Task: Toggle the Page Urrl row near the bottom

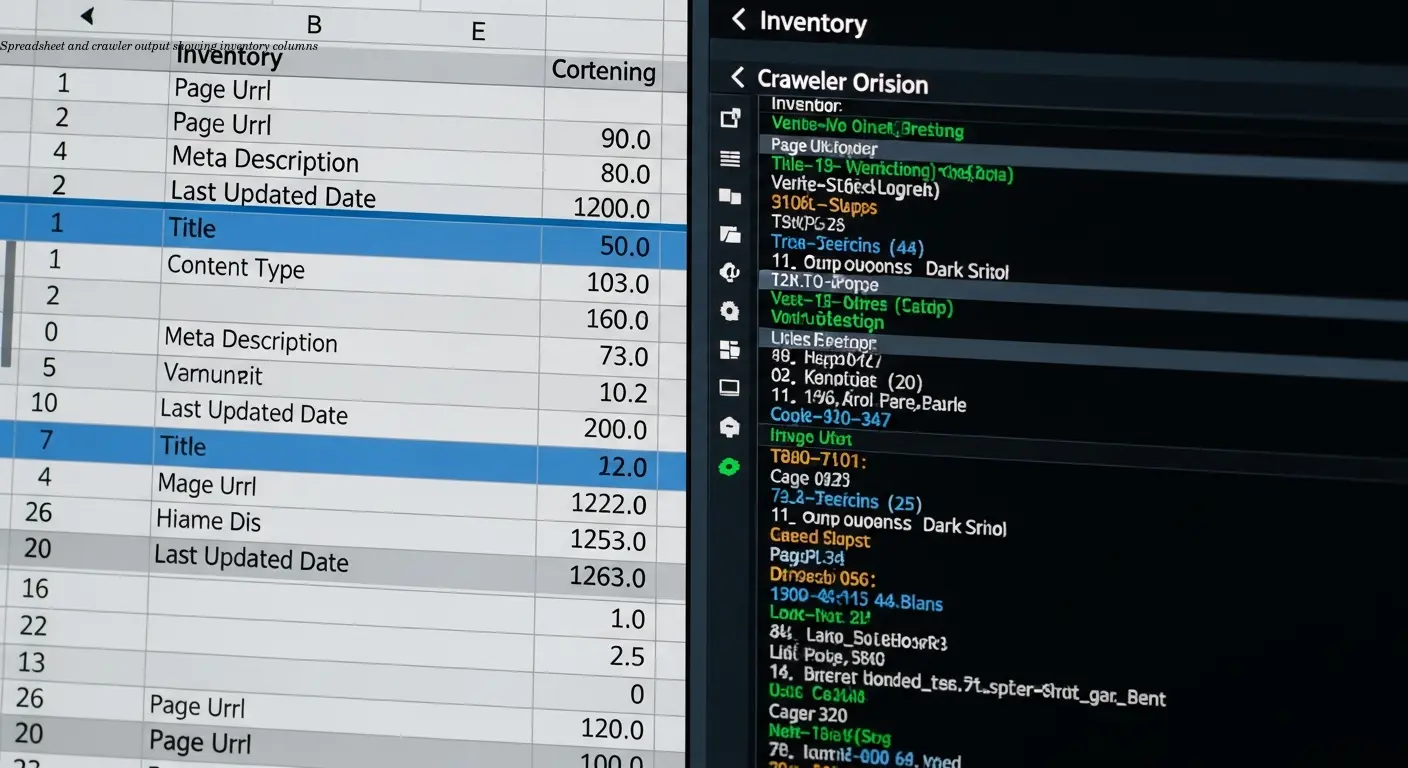Action: [199, 742]
